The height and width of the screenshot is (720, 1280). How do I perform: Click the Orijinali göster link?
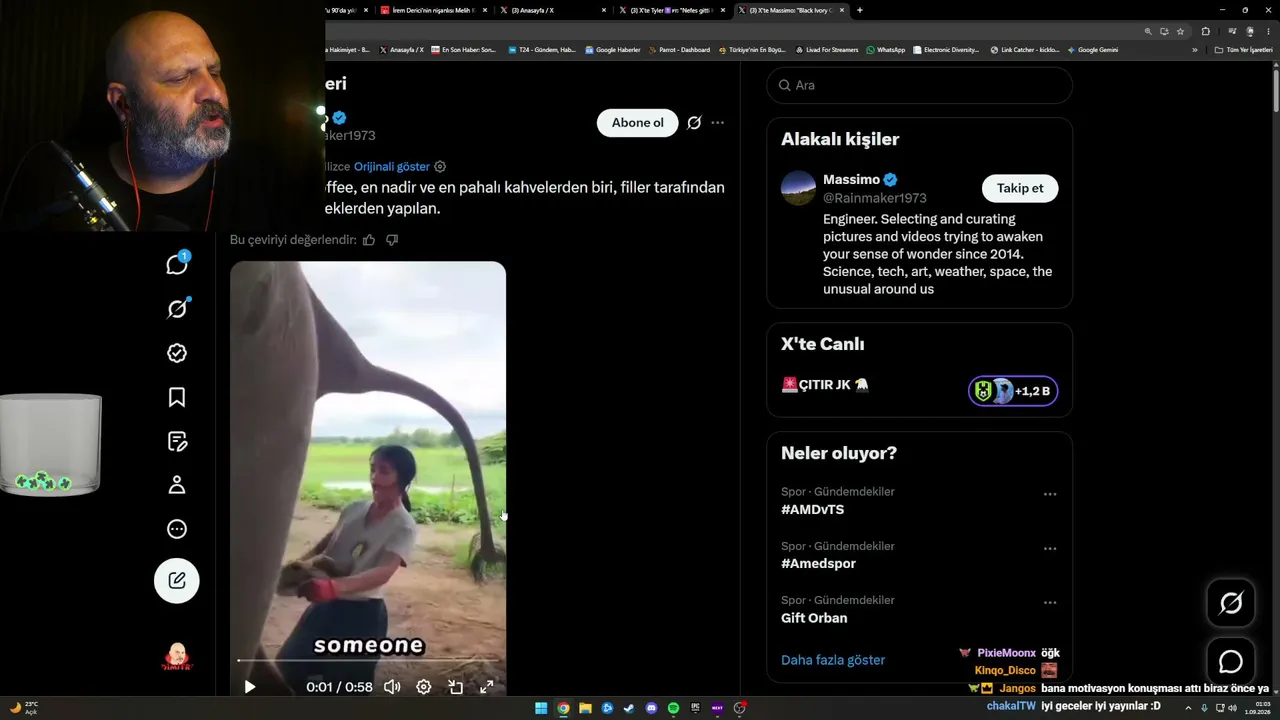pyautogui.click(x=392, y=167)
